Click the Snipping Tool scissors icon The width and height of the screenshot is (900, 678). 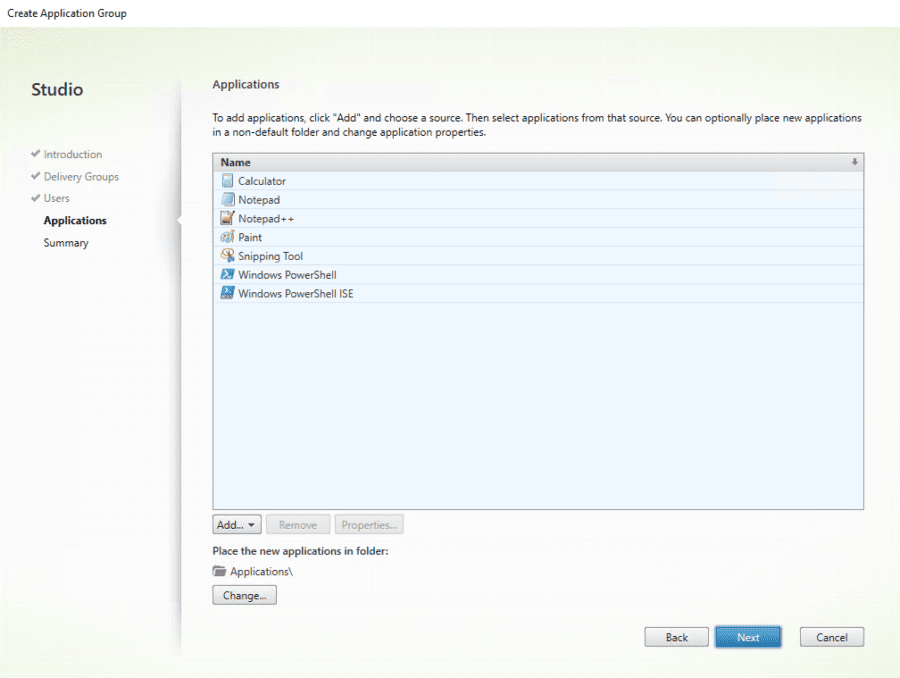point(227,256)
